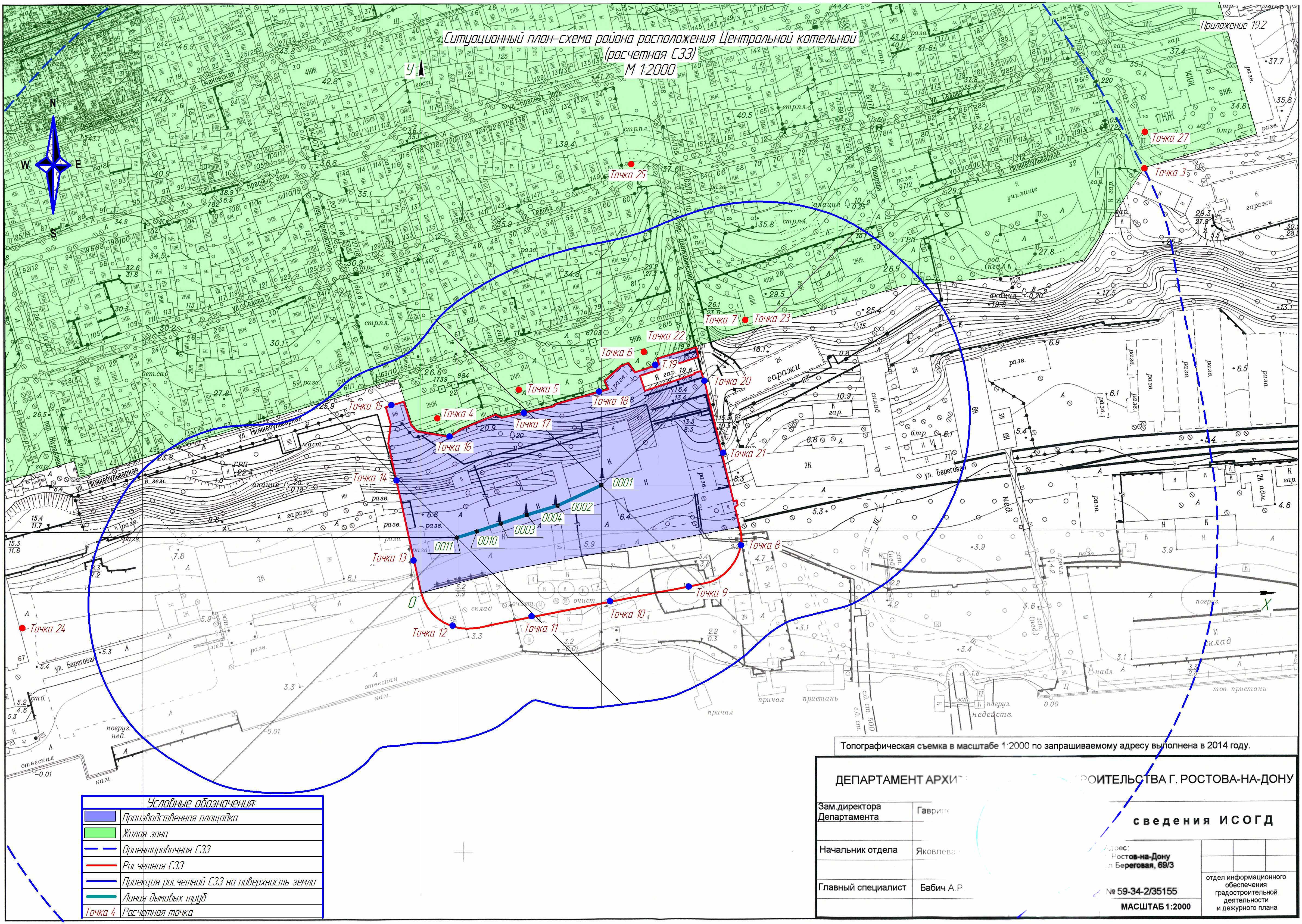Click the сведения ИСОГД text
Screen dimensions: 1302x924
tap(1203, 820)
